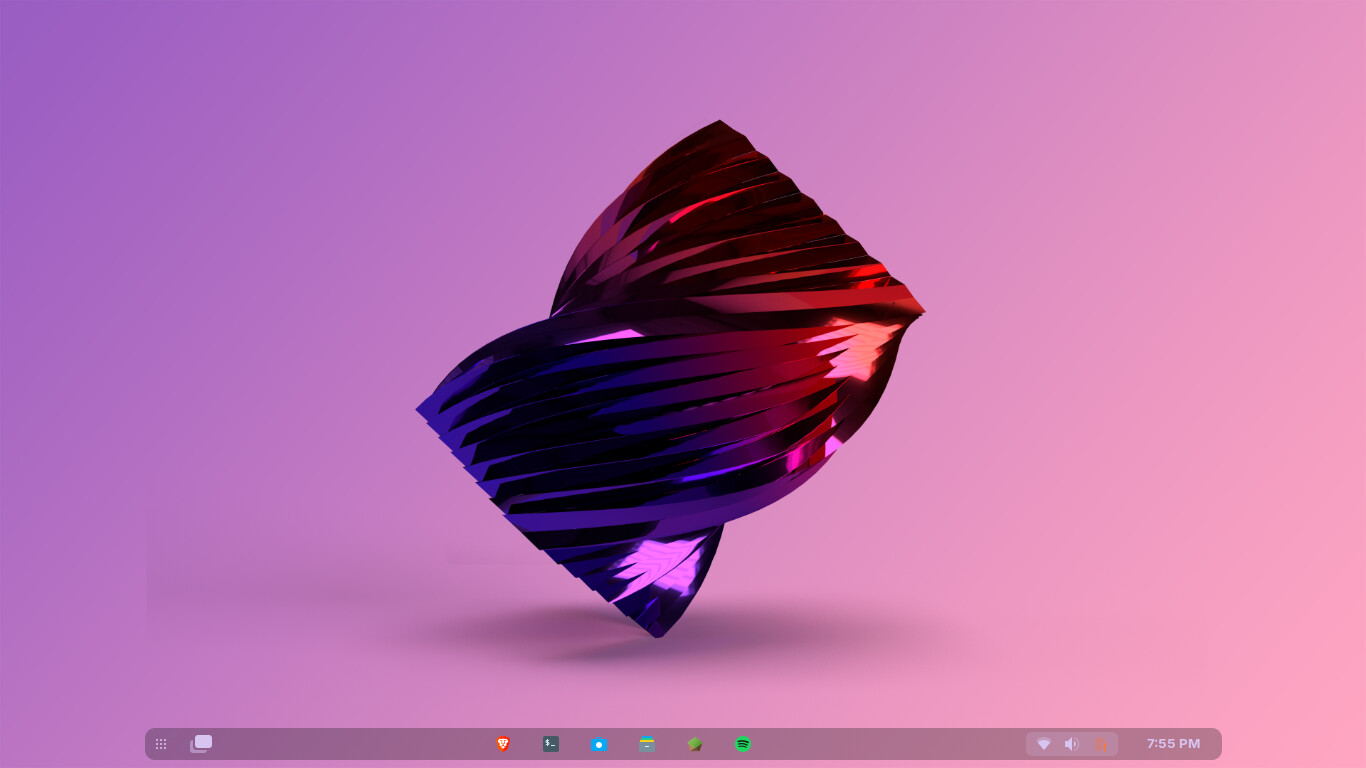The width and height of the screenshot is (1366, 768).
Task: Open Spotify from the dock
Action: (x=743, y=744)
